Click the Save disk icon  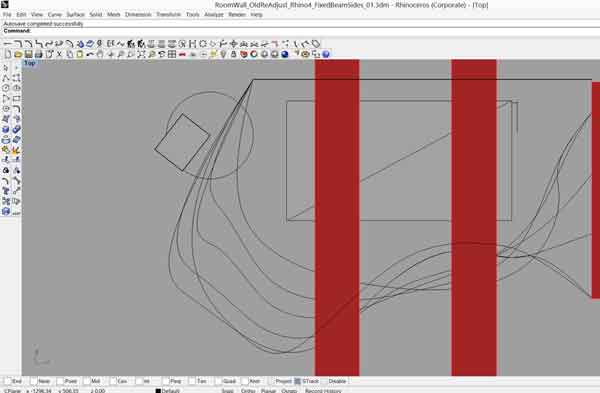[x=28, y=54]
